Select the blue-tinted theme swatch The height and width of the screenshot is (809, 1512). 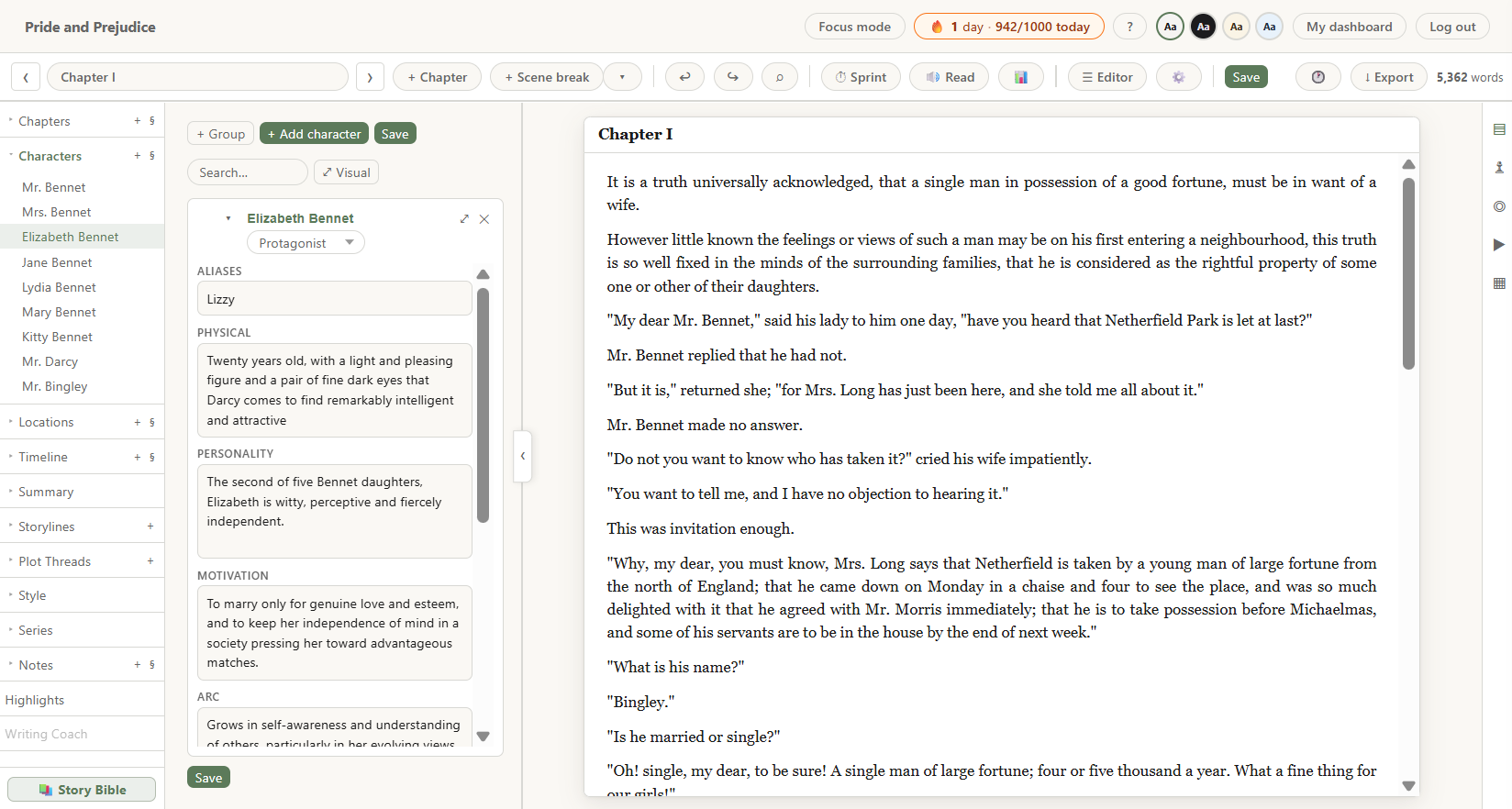tap(1269, 27)
